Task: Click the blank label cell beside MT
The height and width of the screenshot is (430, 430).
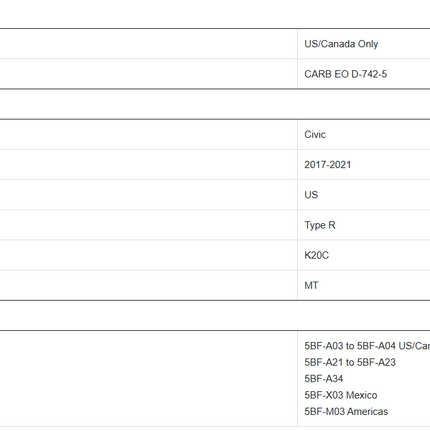Action: click(x=149, y=285)
